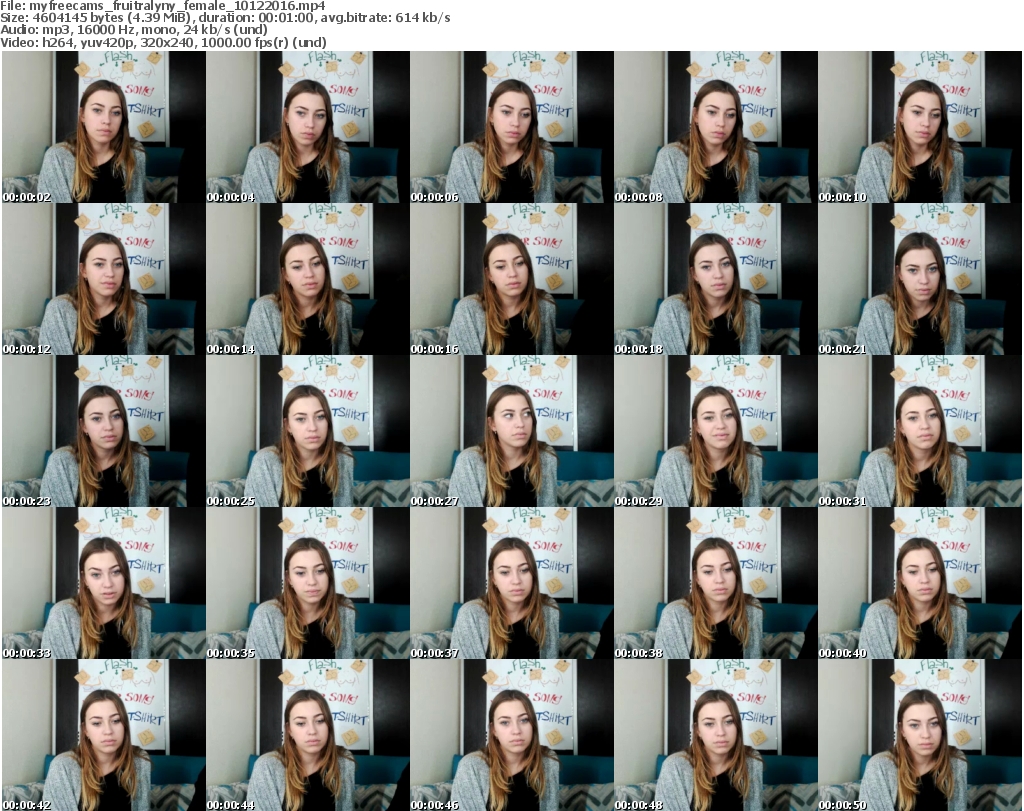Click the Audio mp3 info line
Viewport: 1024px width, 811px height.
tap(134, 30)
